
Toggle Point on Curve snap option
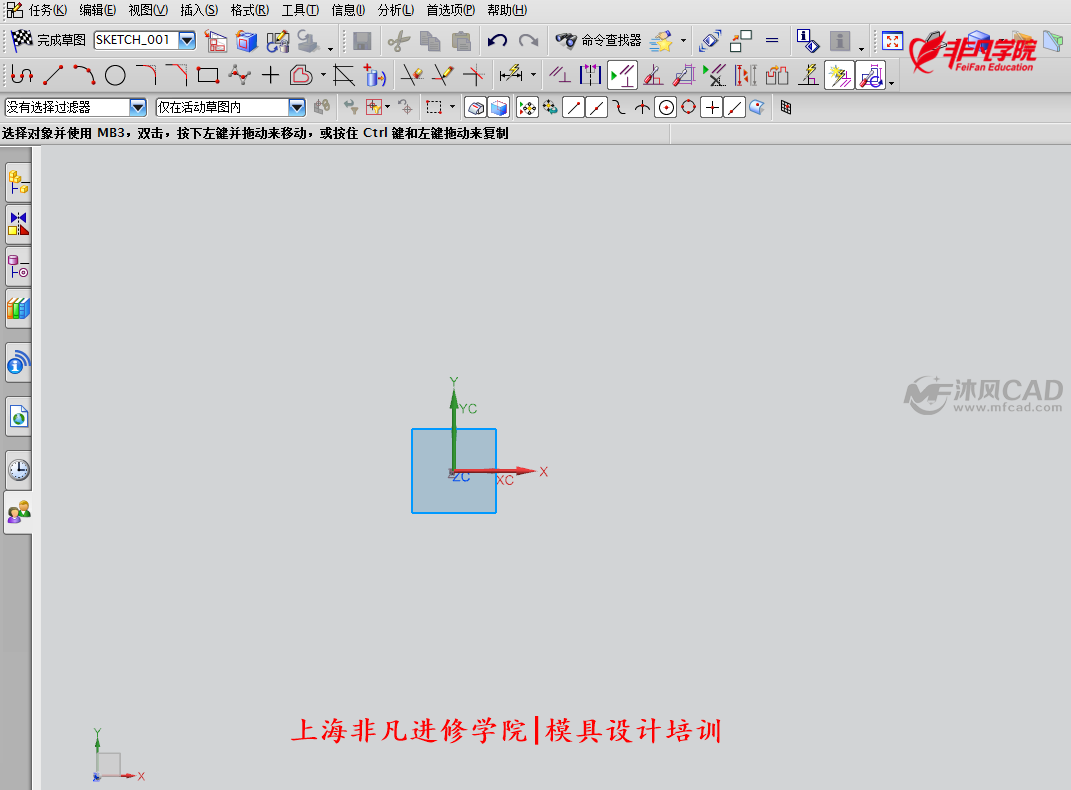pos(734,108)
